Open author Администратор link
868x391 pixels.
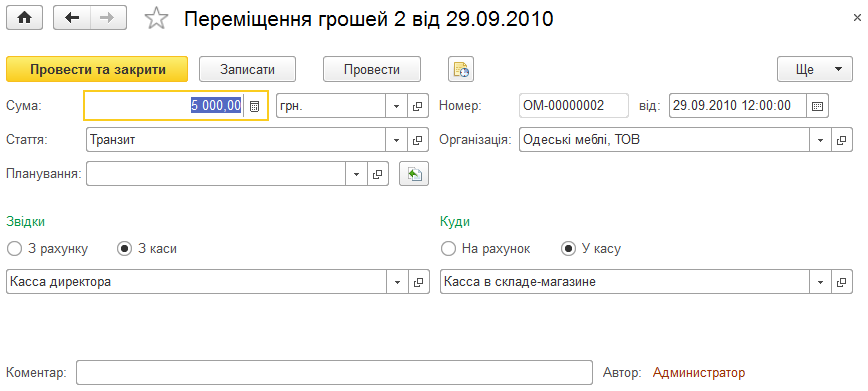click(699, 373)
